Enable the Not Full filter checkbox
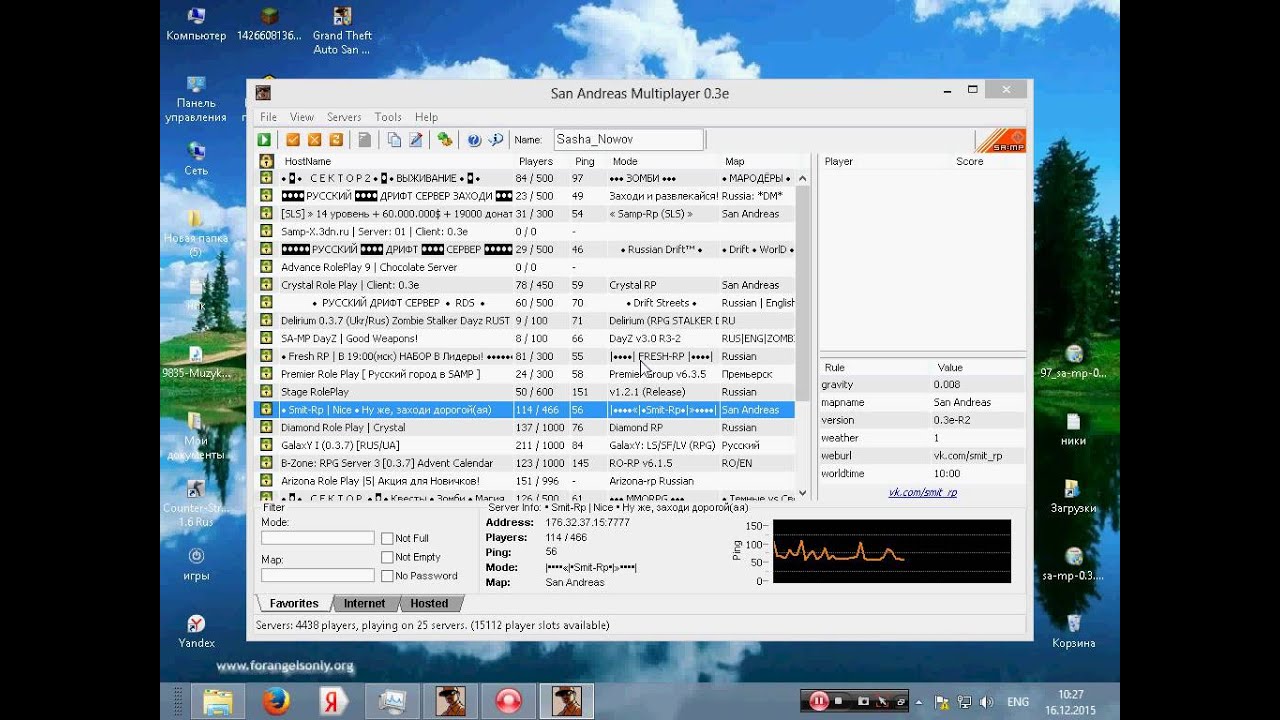The width and height of the screenshot is (1280, 720). [387, 539]
